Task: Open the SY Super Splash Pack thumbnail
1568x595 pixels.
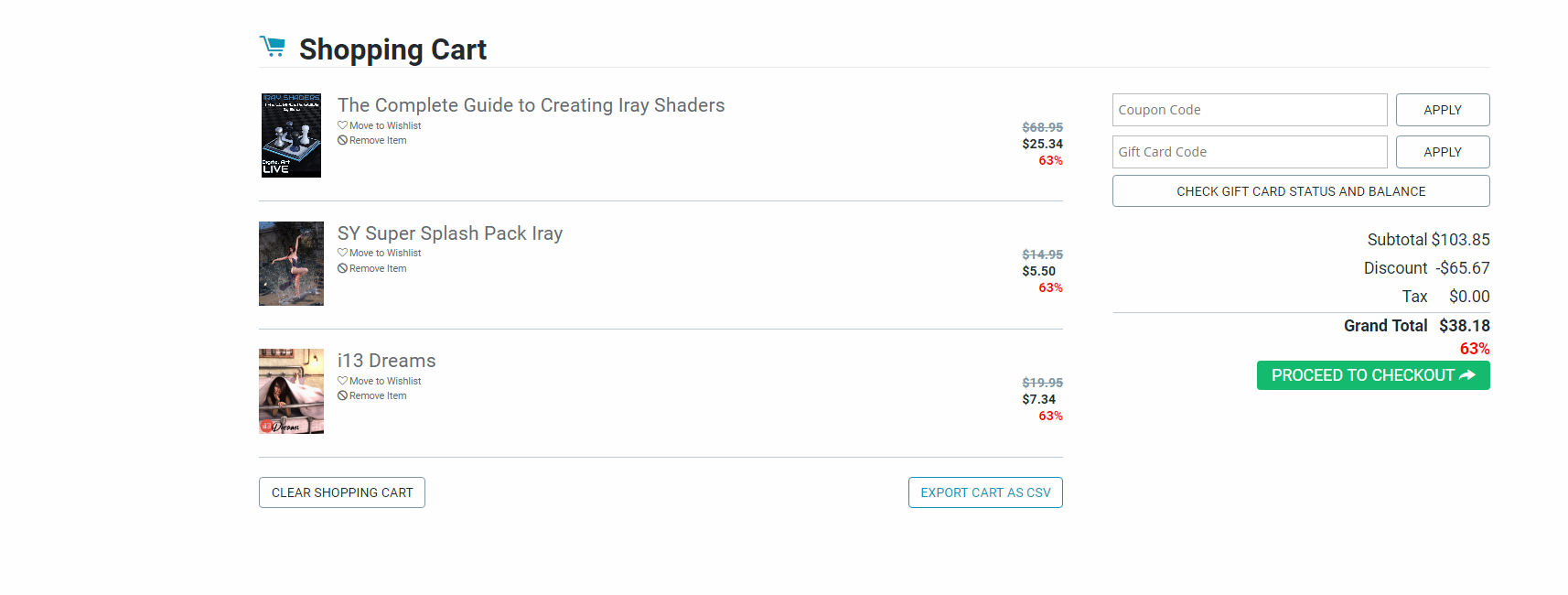Action: click(291, 264)
